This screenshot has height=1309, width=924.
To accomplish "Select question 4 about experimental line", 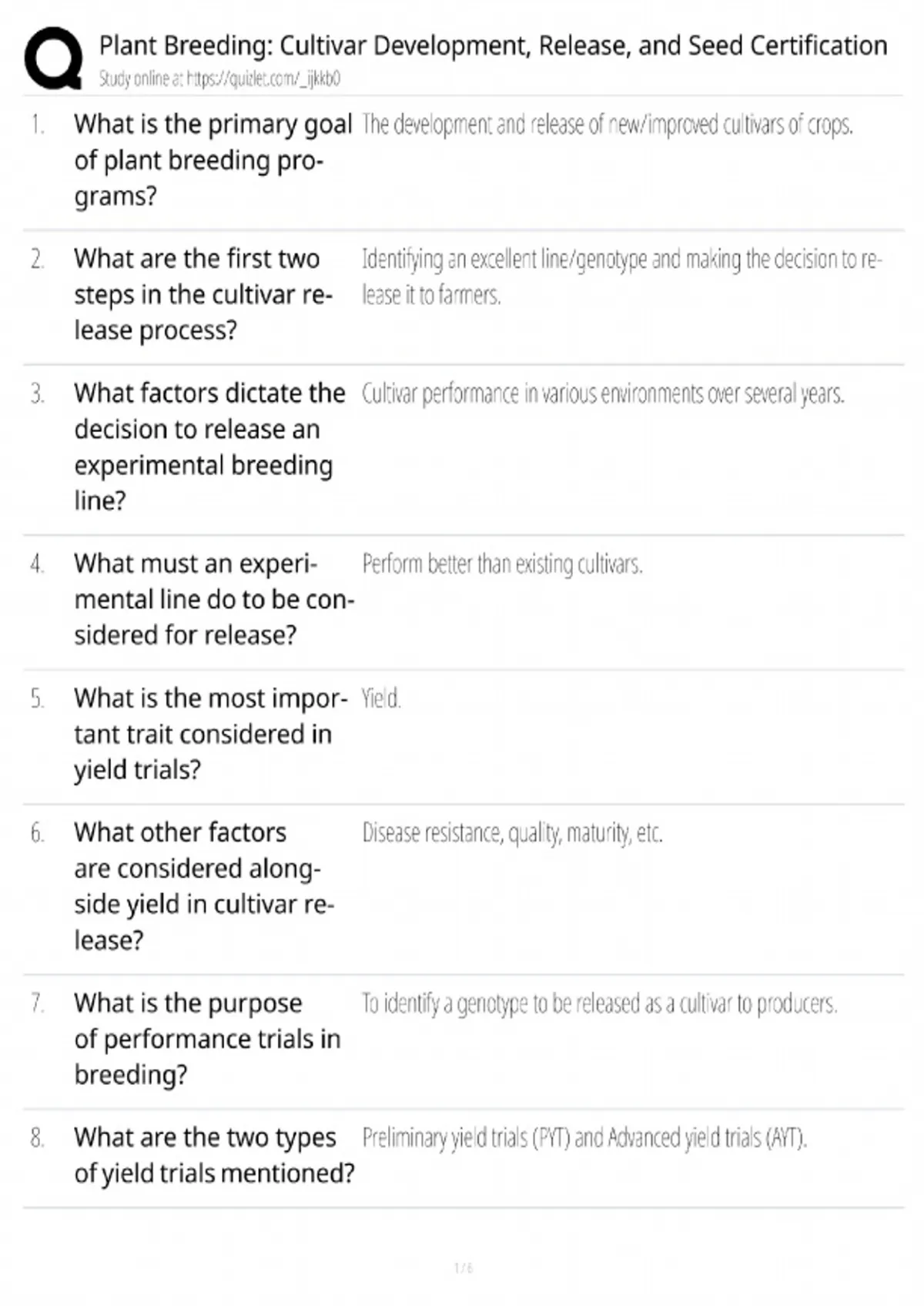I will pyautogui.click(x=213, y=599).
